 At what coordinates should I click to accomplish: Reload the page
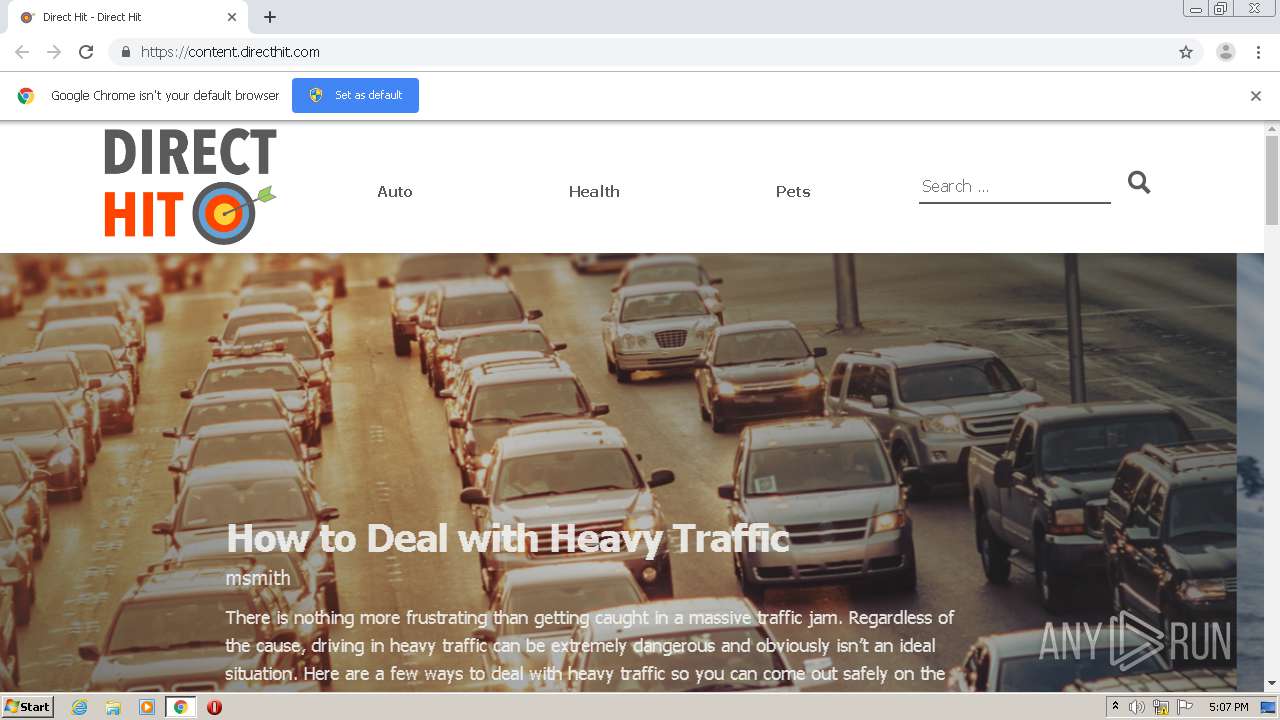[x=86, y=52]
